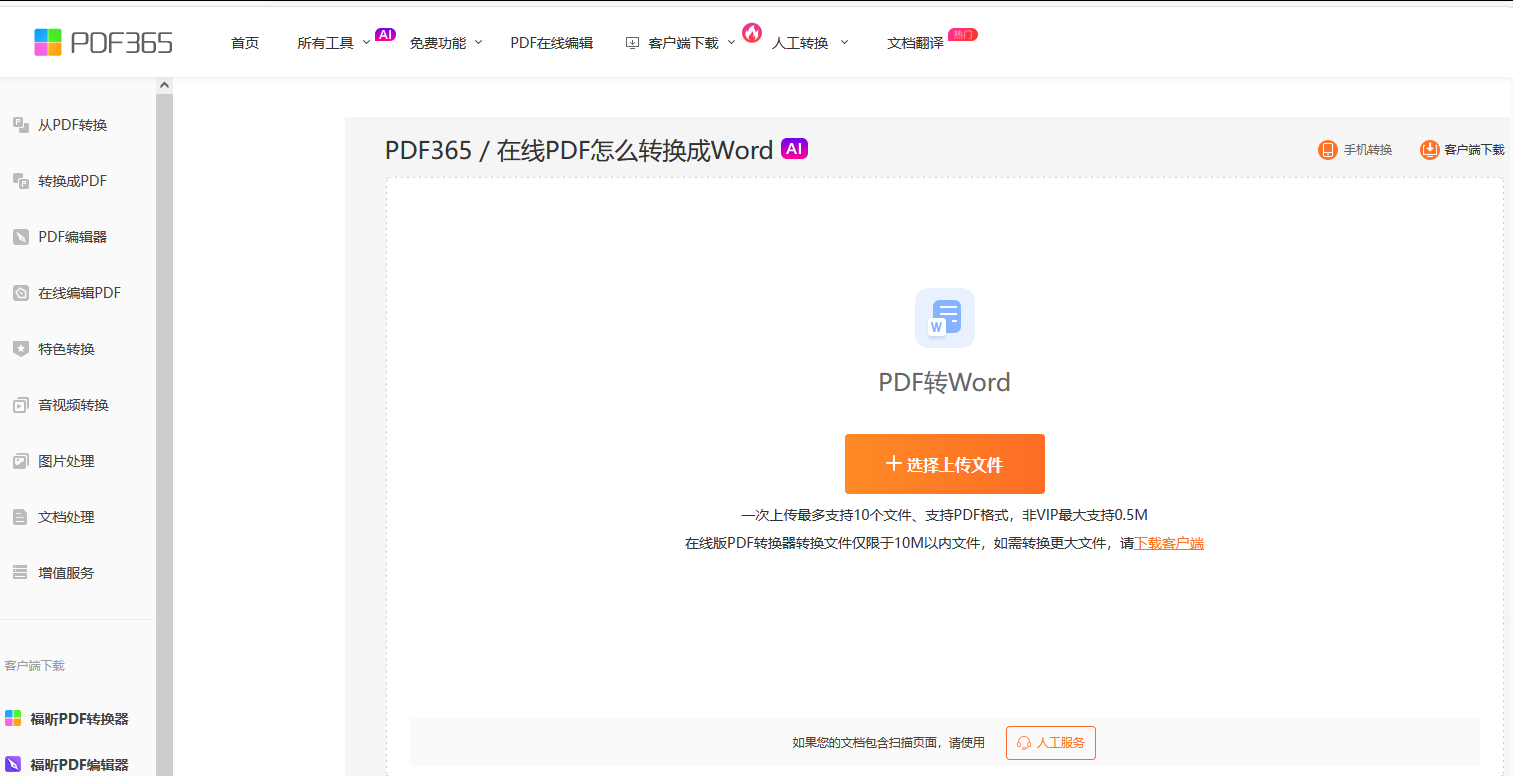Click the PDF转Word document icon
The width and height of the screenshot is (1513, 776).
click(x=945, y=318)
